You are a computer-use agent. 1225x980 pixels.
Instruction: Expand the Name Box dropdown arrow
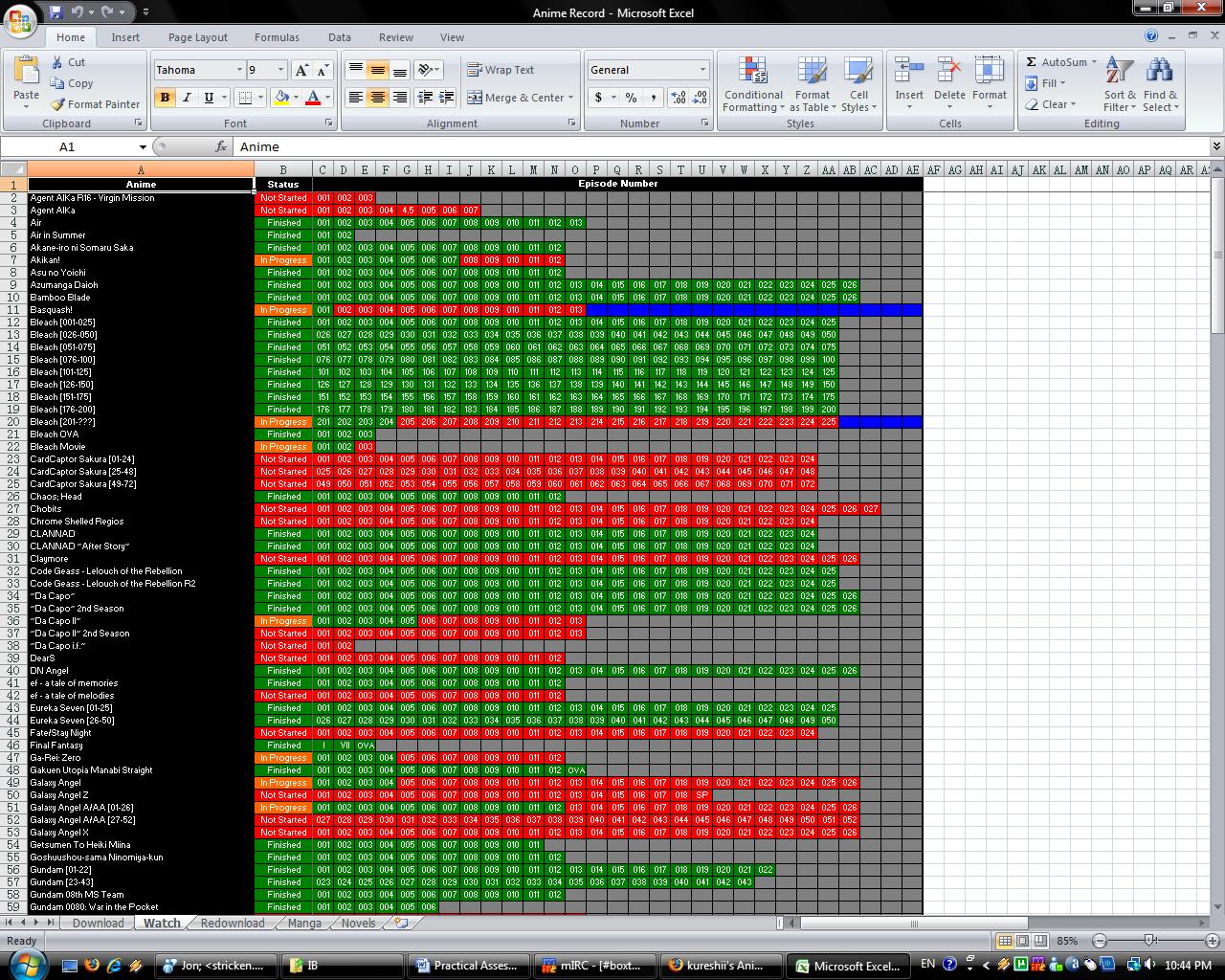pos(143,147)
